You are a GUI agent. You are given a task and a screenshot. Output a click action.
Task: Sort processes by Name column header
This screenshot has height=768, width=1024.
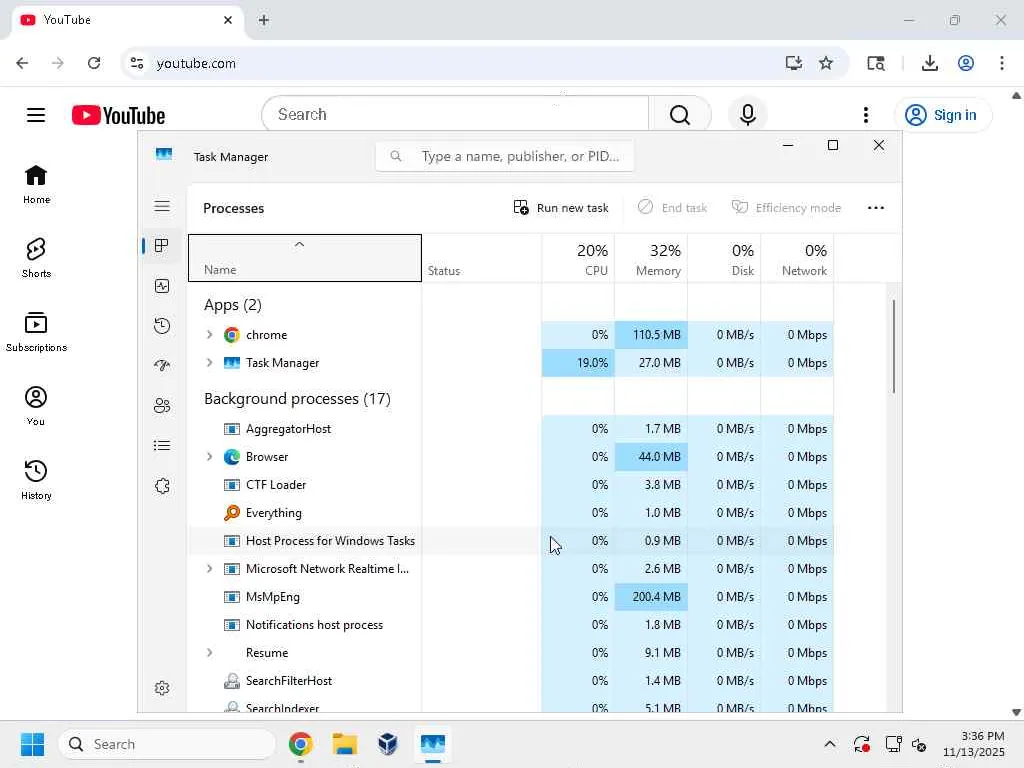point(305,258)
